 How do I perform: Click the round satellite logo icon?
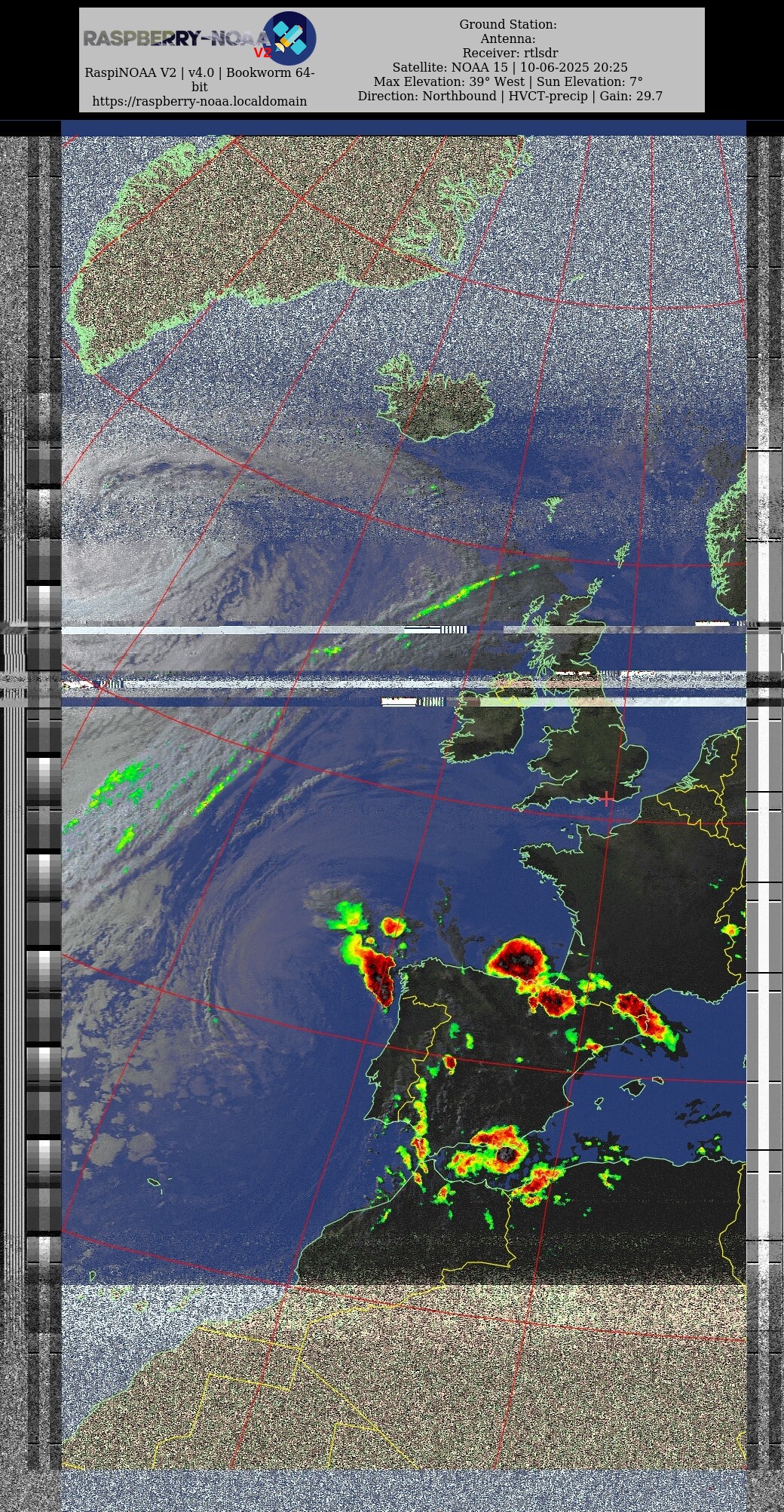pos(289,38)
